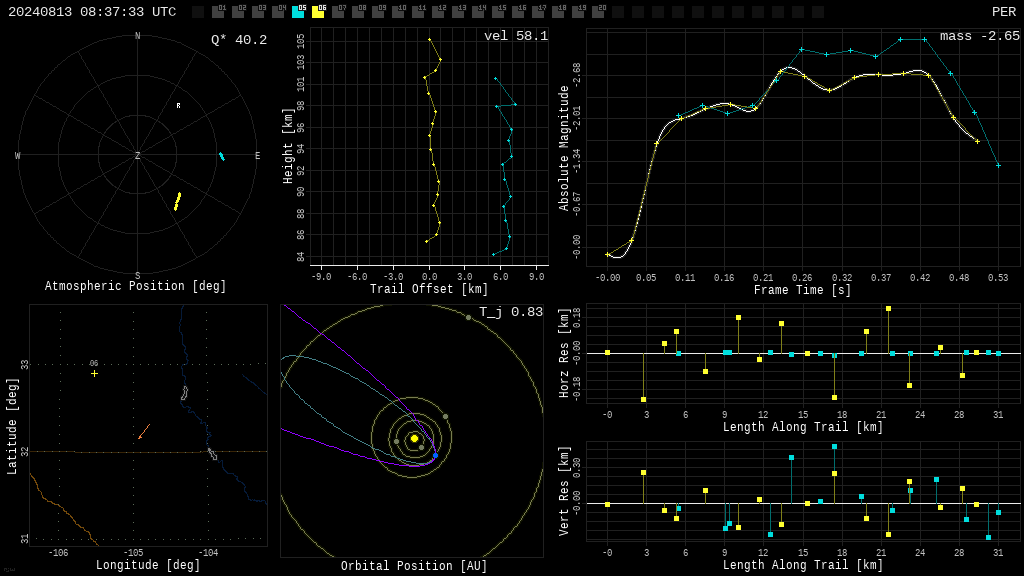
Task: Click the orange meteor ground track arrow
Action: coord(144,432)
